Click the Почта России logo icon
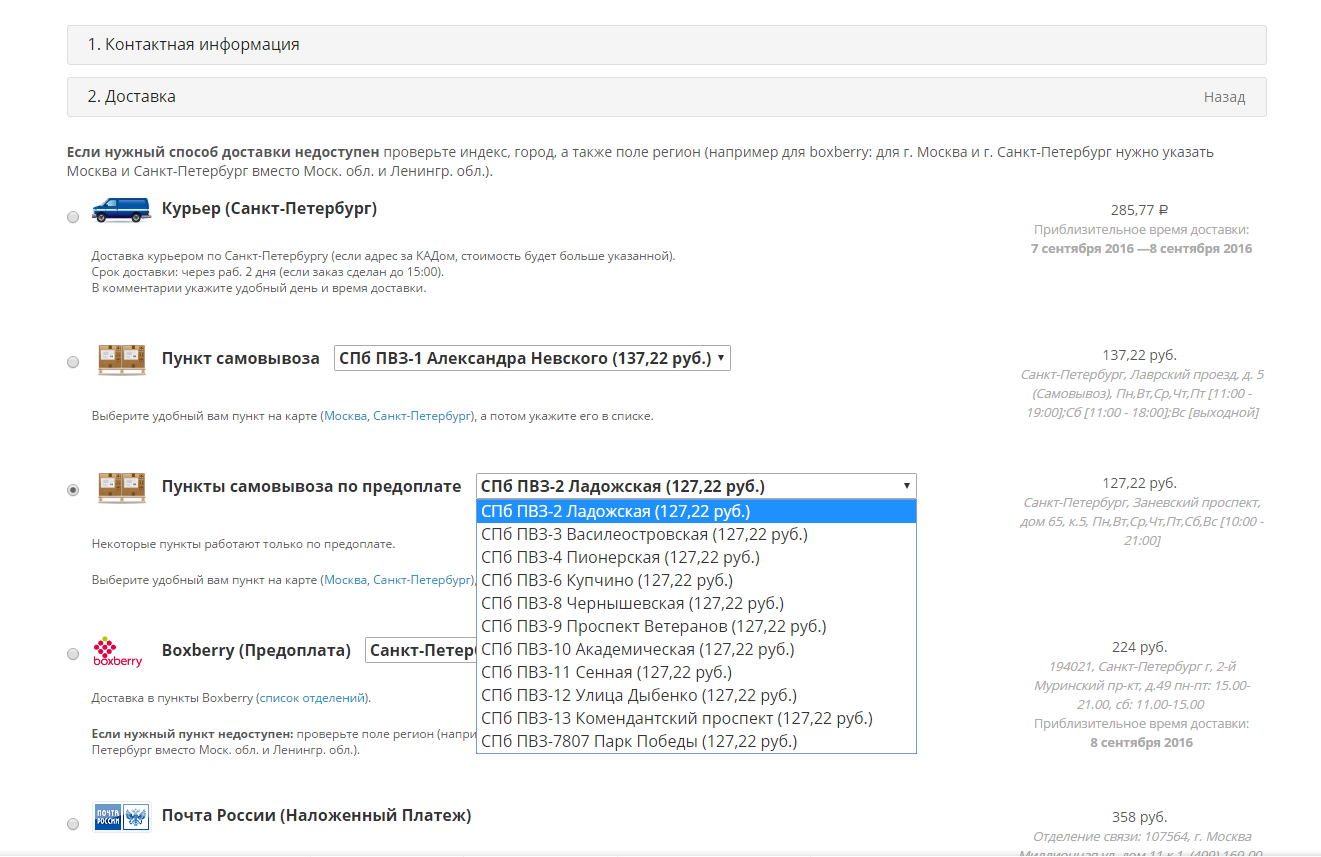Image resolution: width=1321 pixels, height=857 pixels. (121, 816)
